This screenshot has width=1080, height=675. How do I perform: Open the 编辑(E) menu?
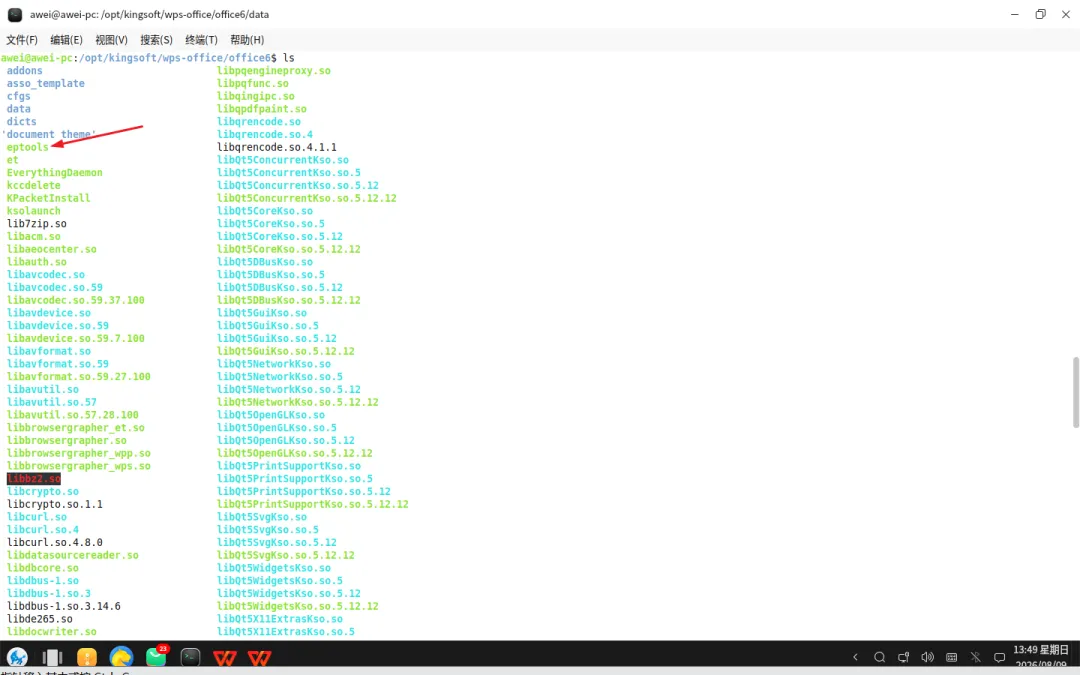pos(66,40)
